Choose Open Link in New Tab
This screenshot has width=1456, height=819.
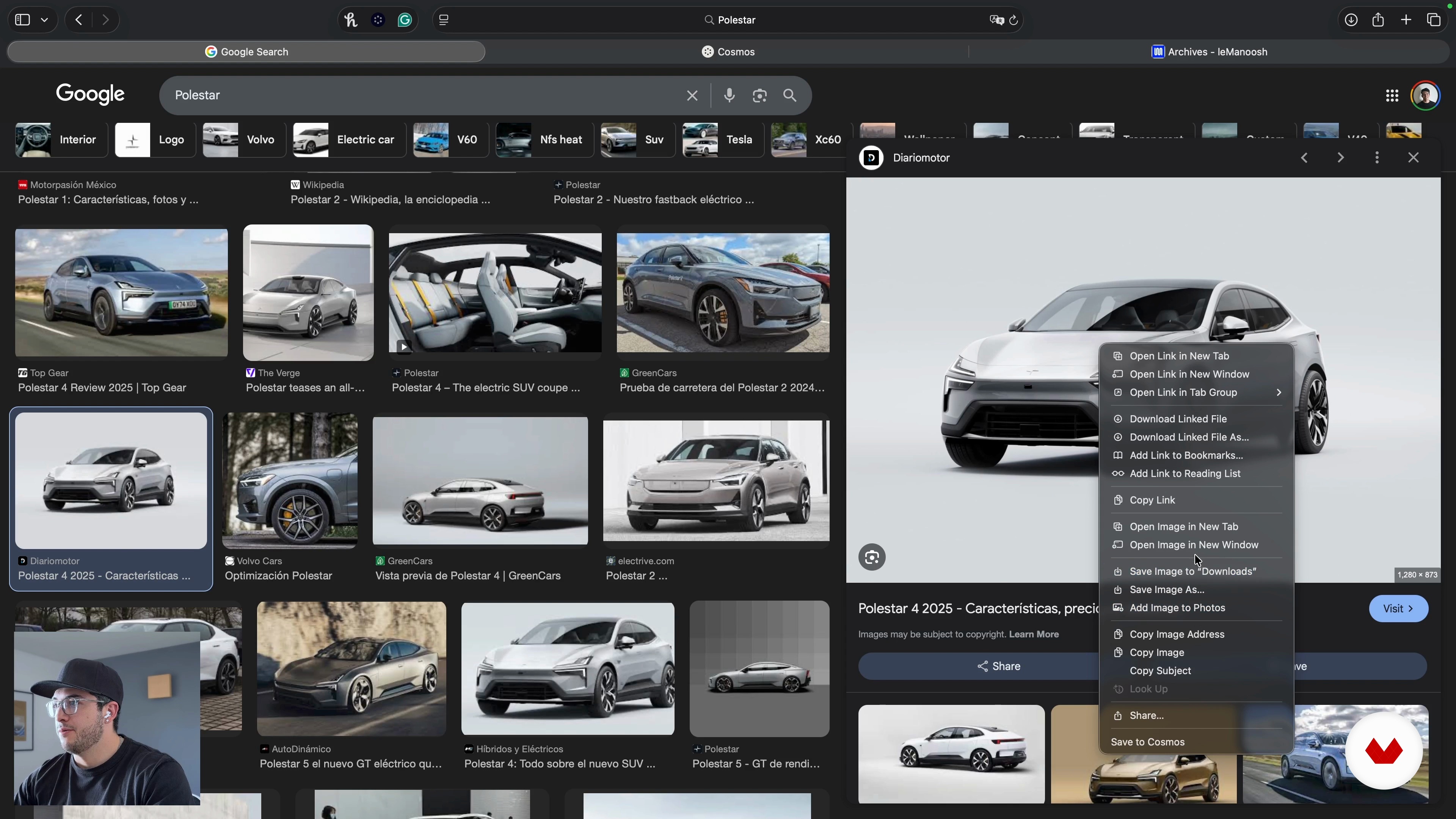[1197, 356]
